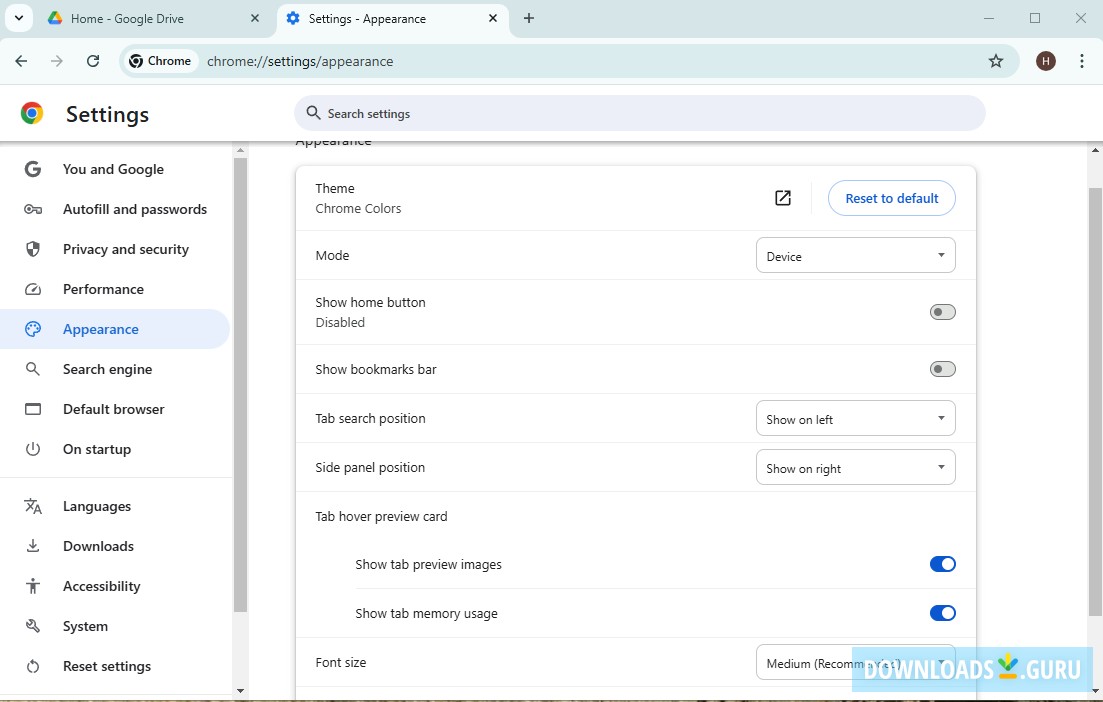The image size is (1103, 702).
Task: Open the theme in Chrome Web Store icon
Action: (782, 198)
